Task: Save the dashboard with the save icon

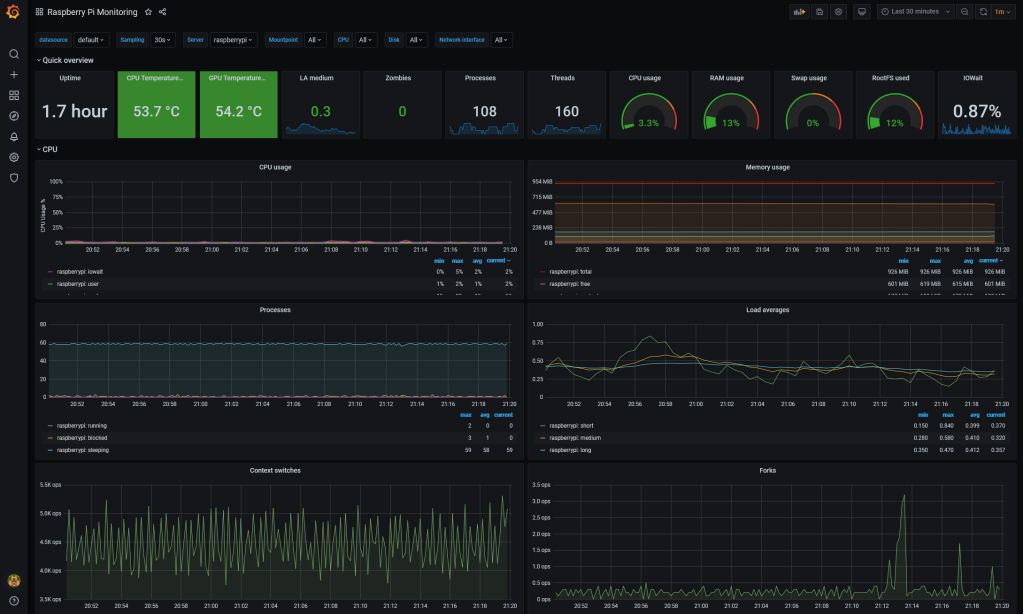Action: point(819,12)
